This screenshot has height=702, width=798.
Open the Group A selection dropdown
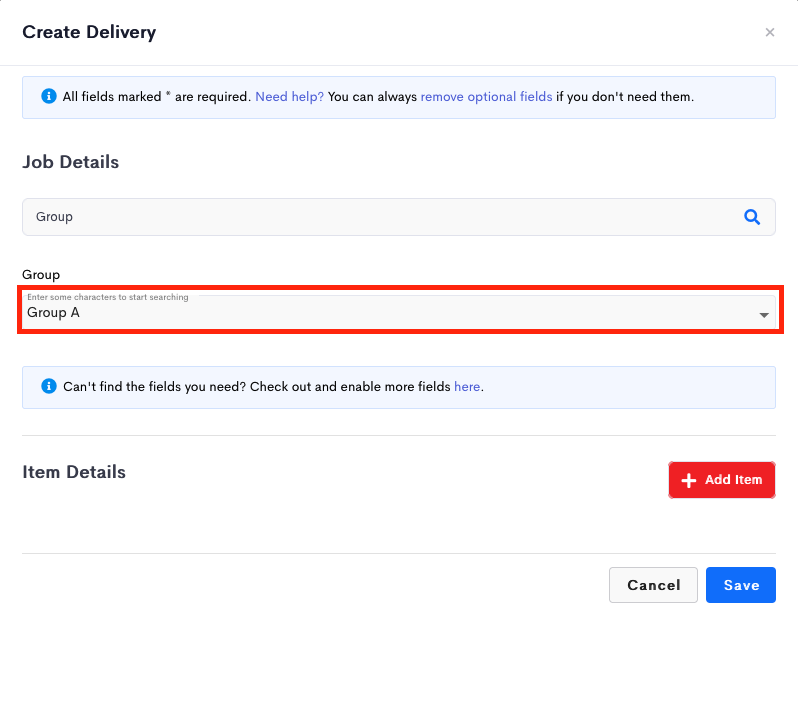[398, 312]
